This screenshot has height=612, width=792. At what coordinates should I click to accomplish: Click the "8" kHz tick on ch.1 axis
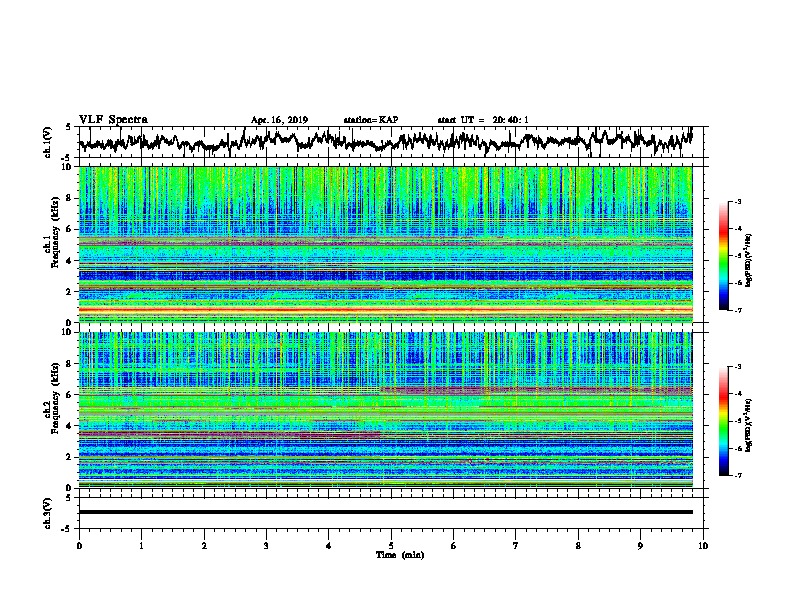pos(70,198)
